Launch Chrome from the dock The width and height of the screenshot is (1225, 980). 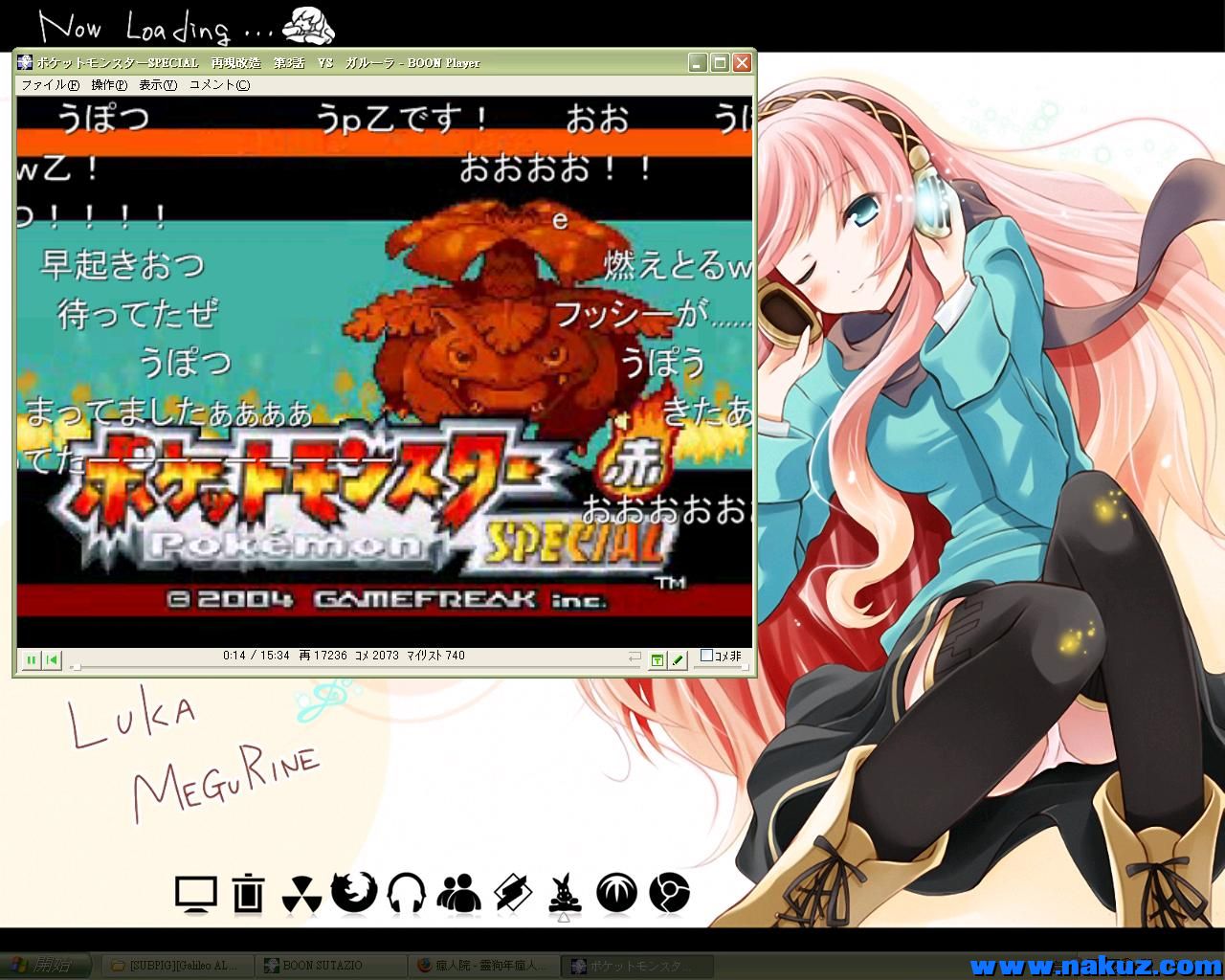(x=669, y=894)
